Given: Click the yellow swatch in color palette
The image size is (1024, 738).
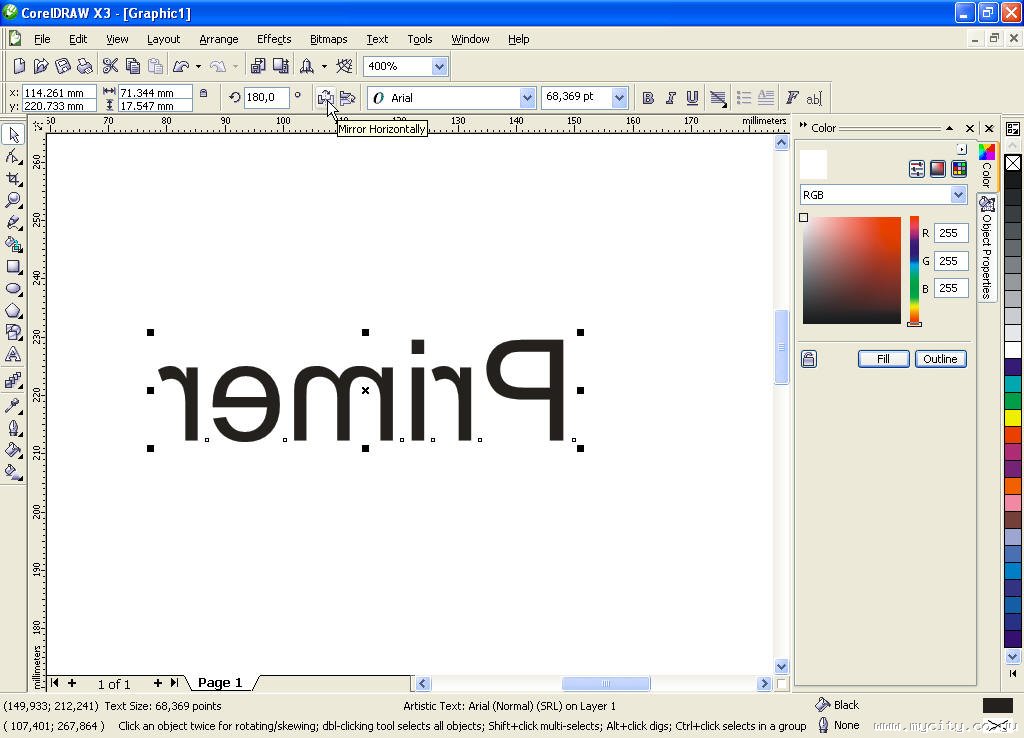Looking at the screenshot, I should pos(1013,417).
